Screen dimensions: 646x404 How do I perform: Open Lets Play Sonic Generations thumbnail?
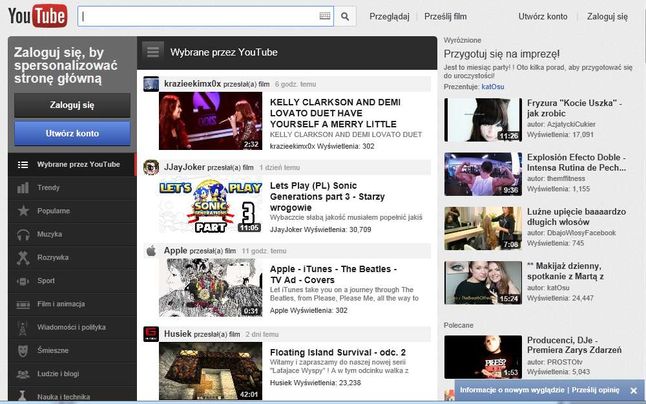coord(210,204)
